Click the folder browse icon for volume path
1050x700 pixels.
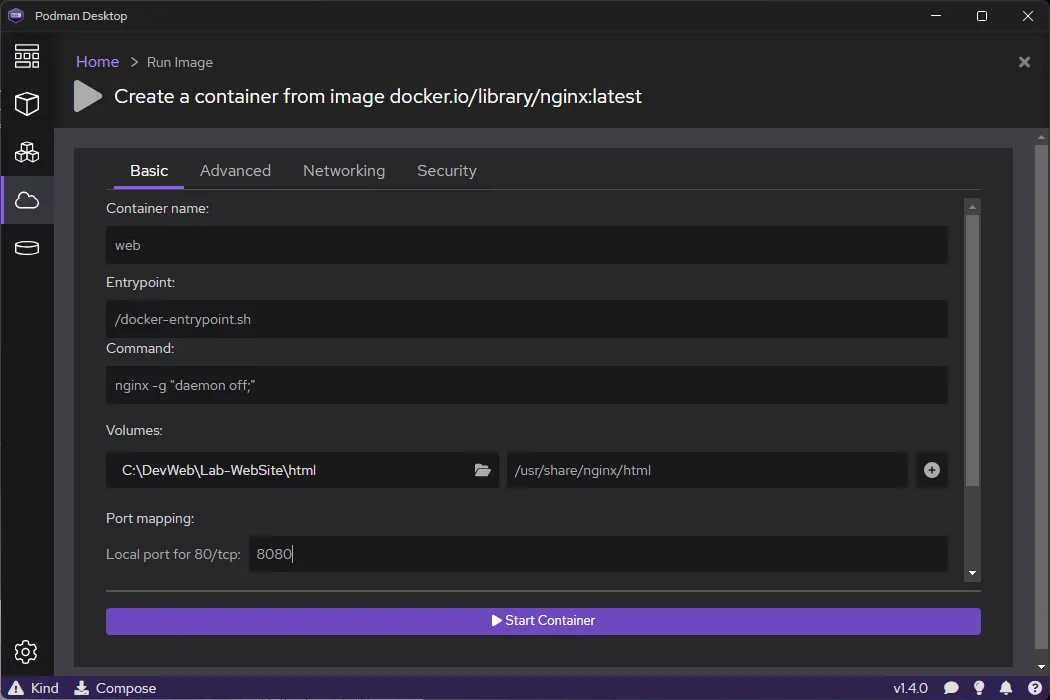[x=482, y=470]
